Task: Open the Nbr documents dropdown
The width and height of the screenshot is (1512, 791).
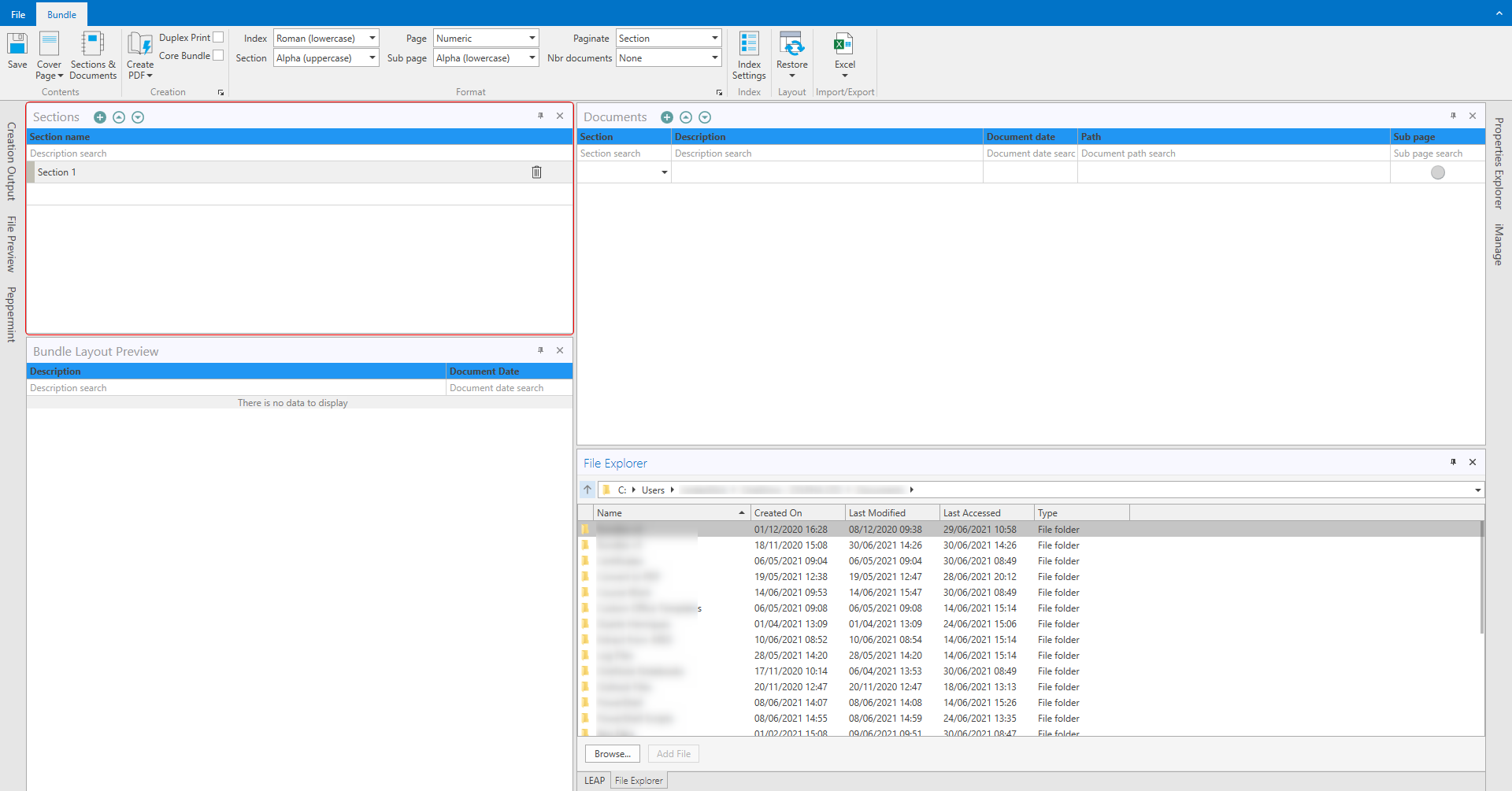Action: tap(714, 58)
